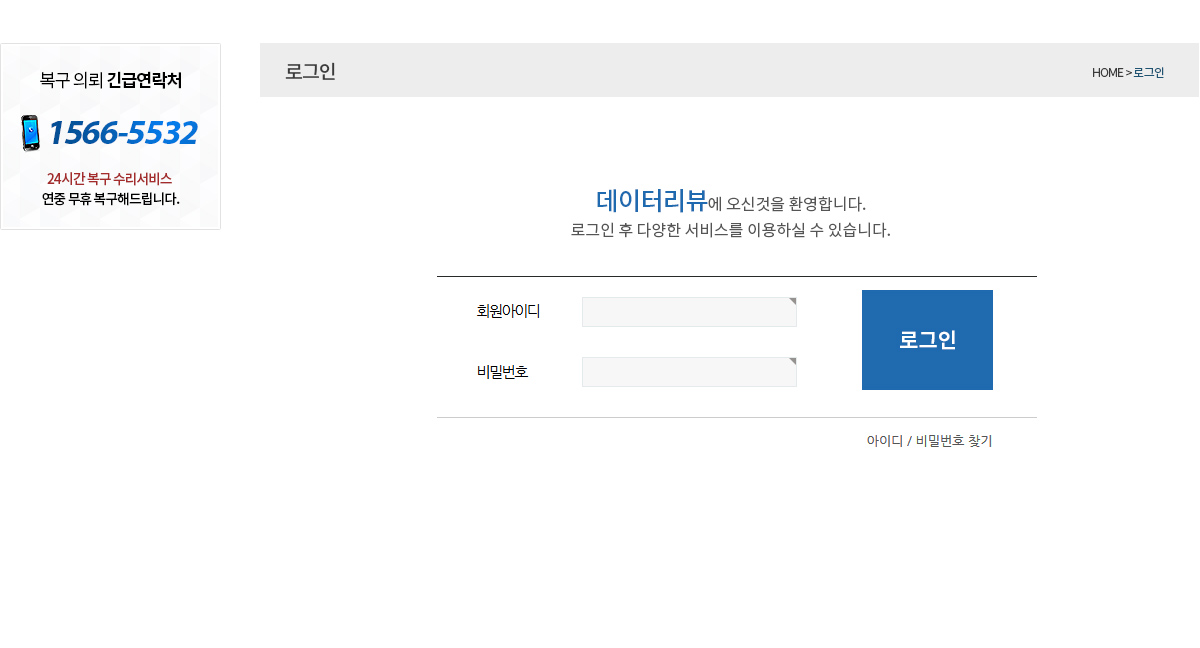
Task: Click the 연중 무휴 복구해드립니다. text
Action: click(x=110, y=198)
